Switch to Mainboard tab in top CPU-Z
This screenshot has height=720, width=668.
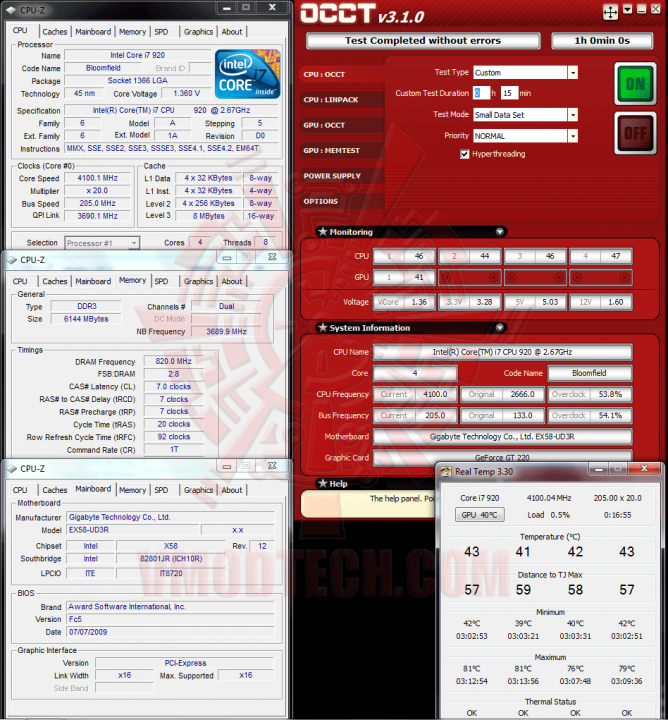[93, 32]
